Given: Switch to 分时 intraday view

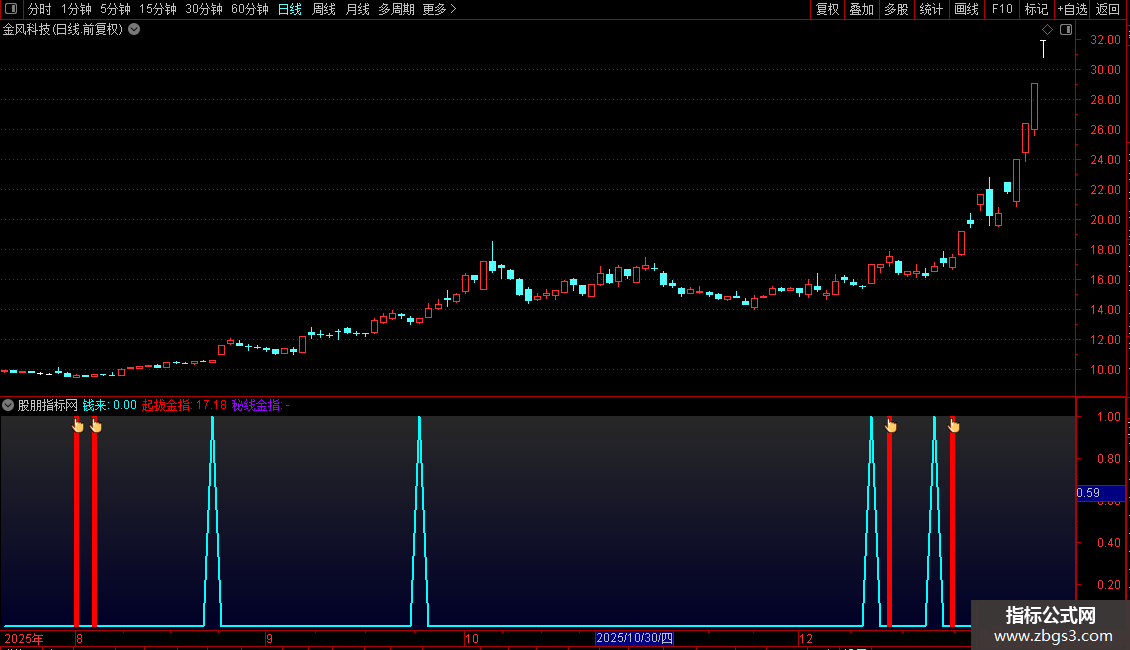Looking at the screenshot, I should click(40, 9).
